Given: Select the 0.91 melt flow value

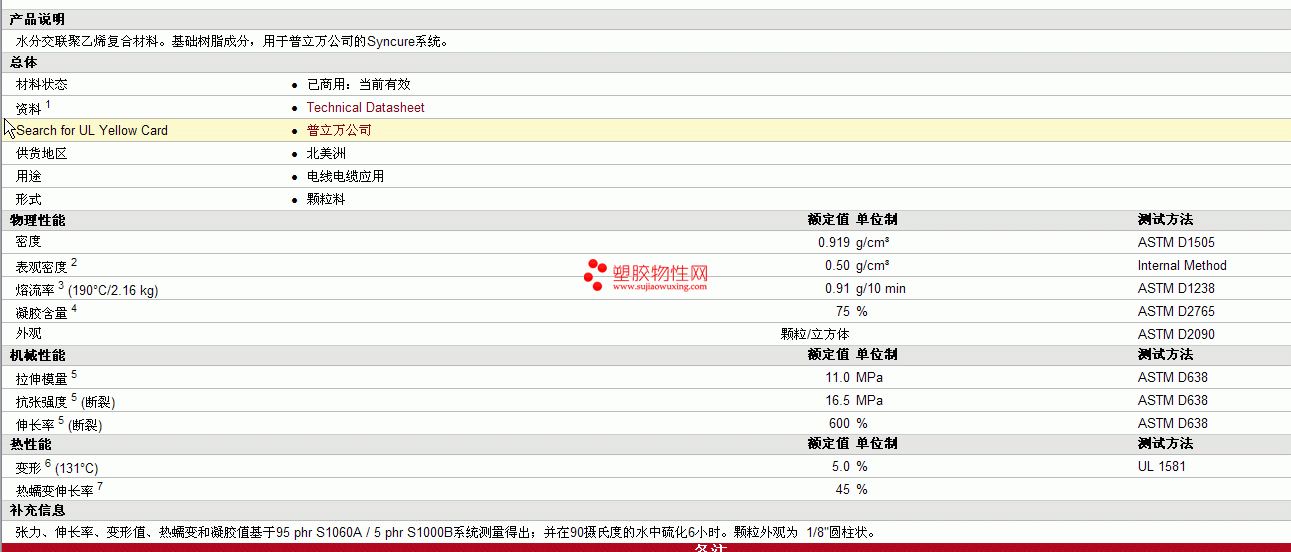Looking at the screenshot, I should click(837, 288).
